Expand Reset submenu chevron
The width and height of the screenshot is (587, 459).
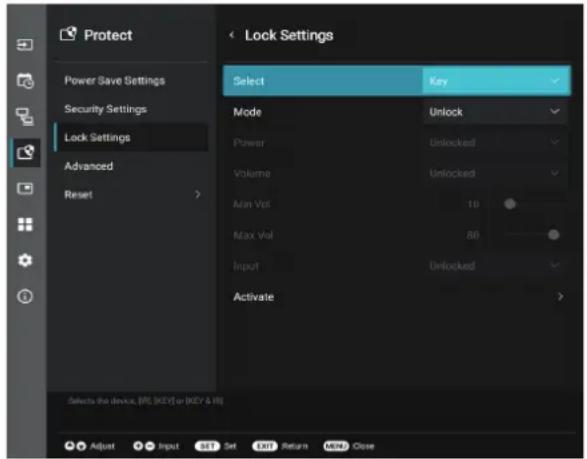(197, 194)
